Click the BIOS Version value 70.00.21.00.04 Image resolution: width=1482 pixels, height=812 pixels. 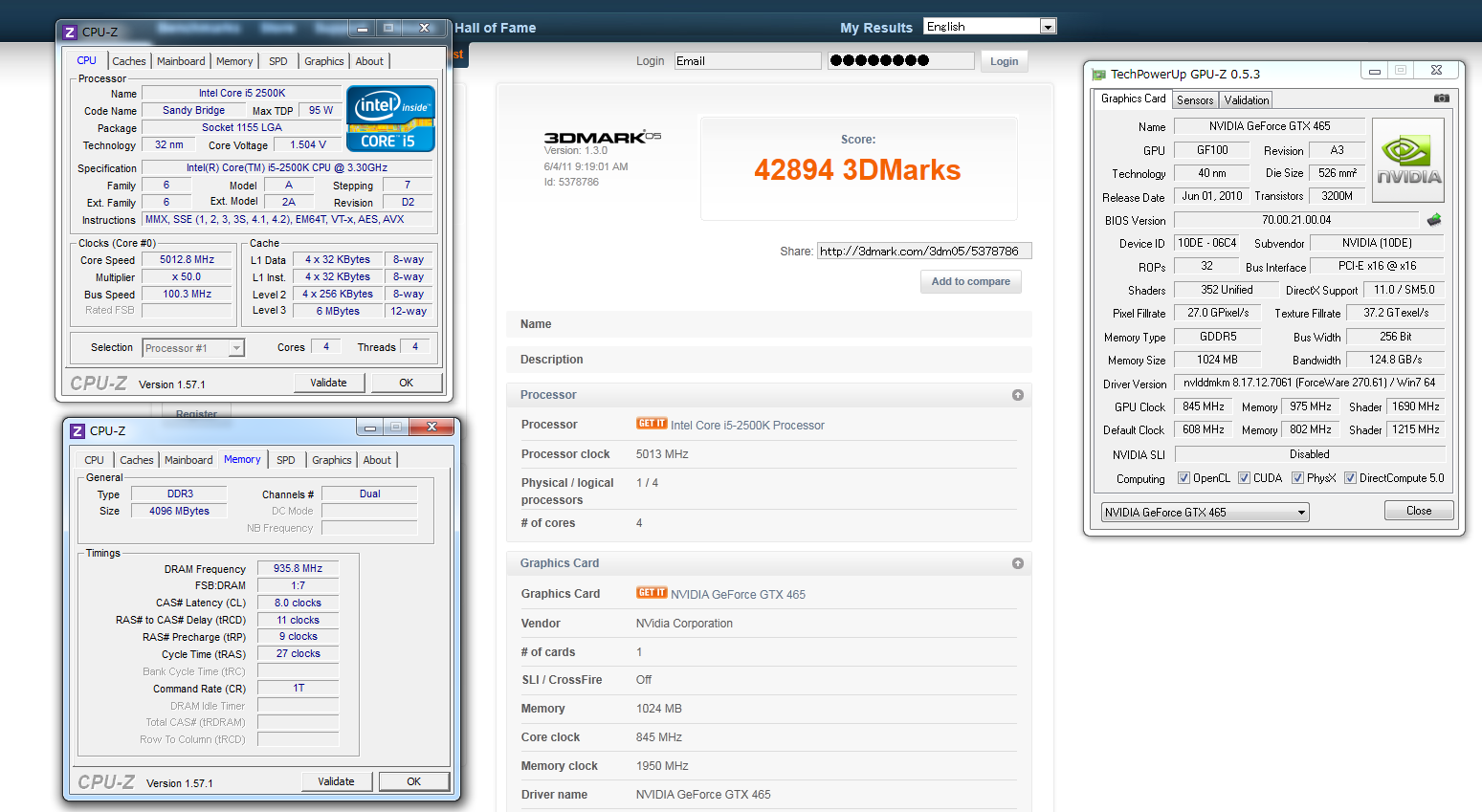pyautogui.click(x=1296, y=220)
